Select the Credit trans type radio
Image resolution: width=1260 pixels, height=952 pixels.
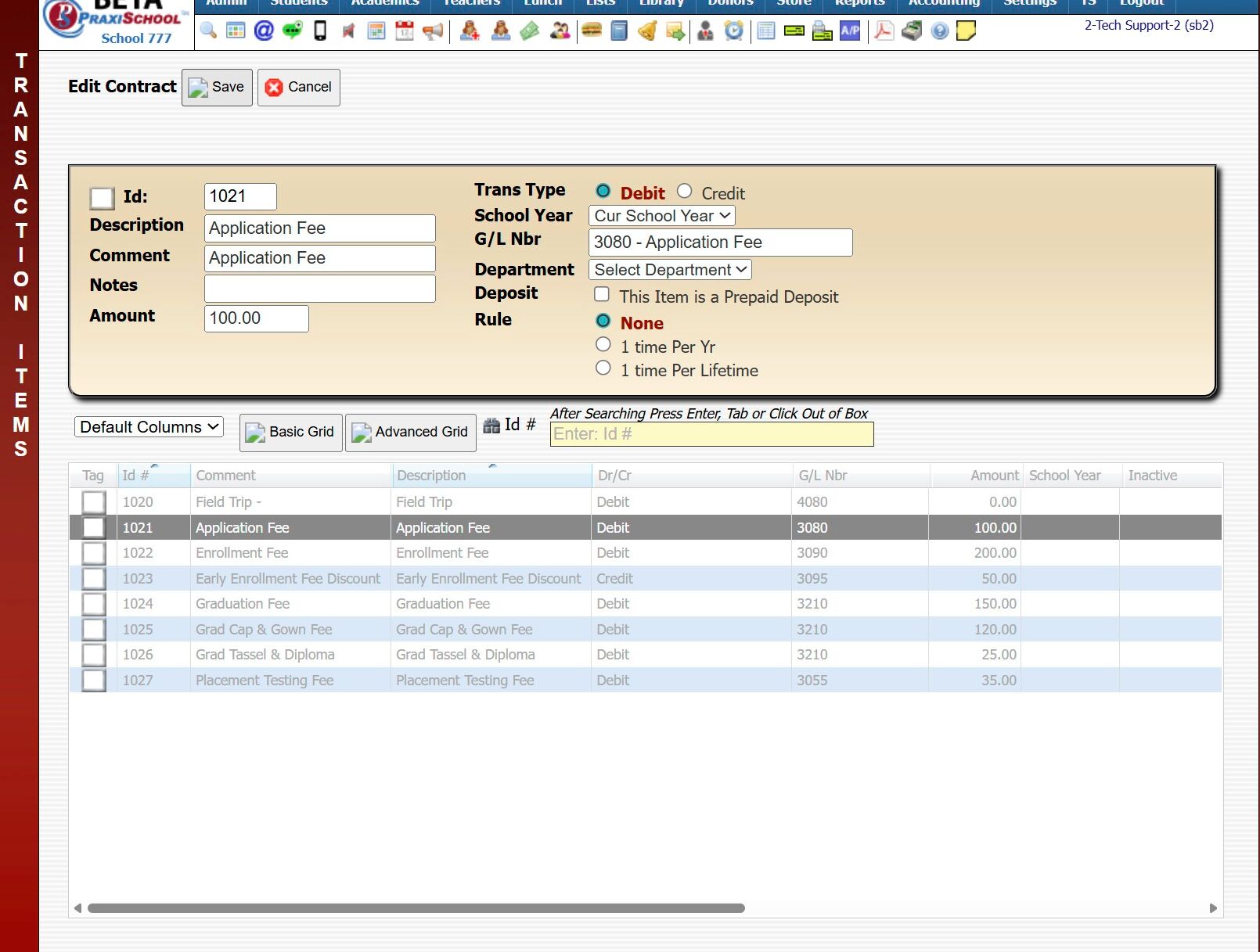(x=685, y=191)
